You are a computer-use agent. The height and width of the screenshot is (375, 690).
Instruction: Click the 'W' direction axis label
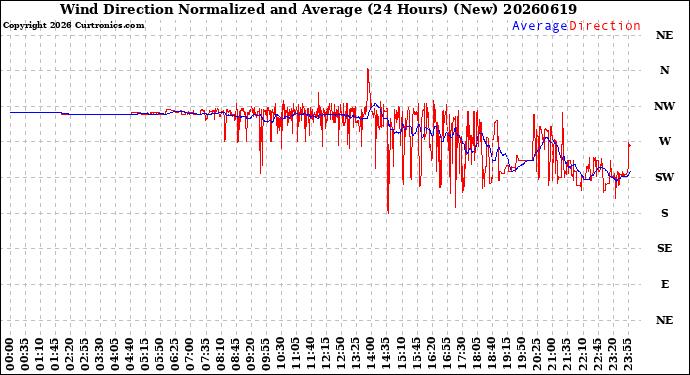point(664,141)
